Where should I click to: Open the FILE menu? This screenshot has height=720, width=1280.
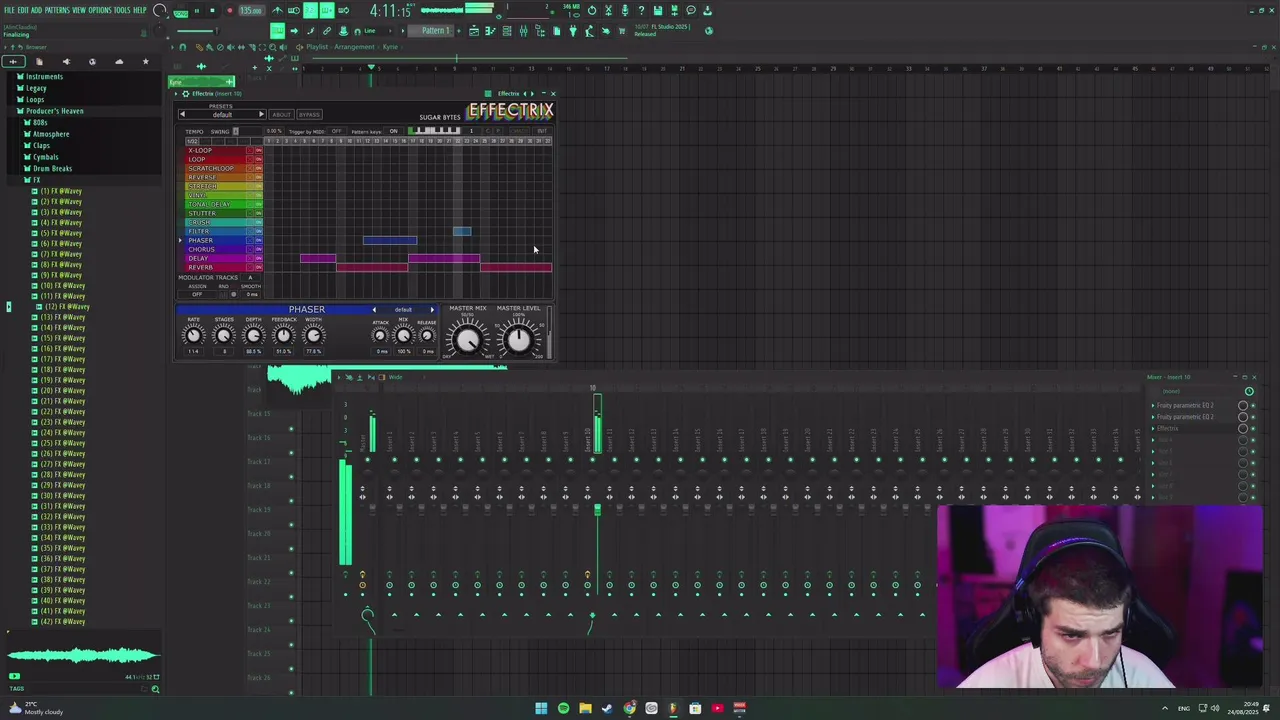click(10, 10)
